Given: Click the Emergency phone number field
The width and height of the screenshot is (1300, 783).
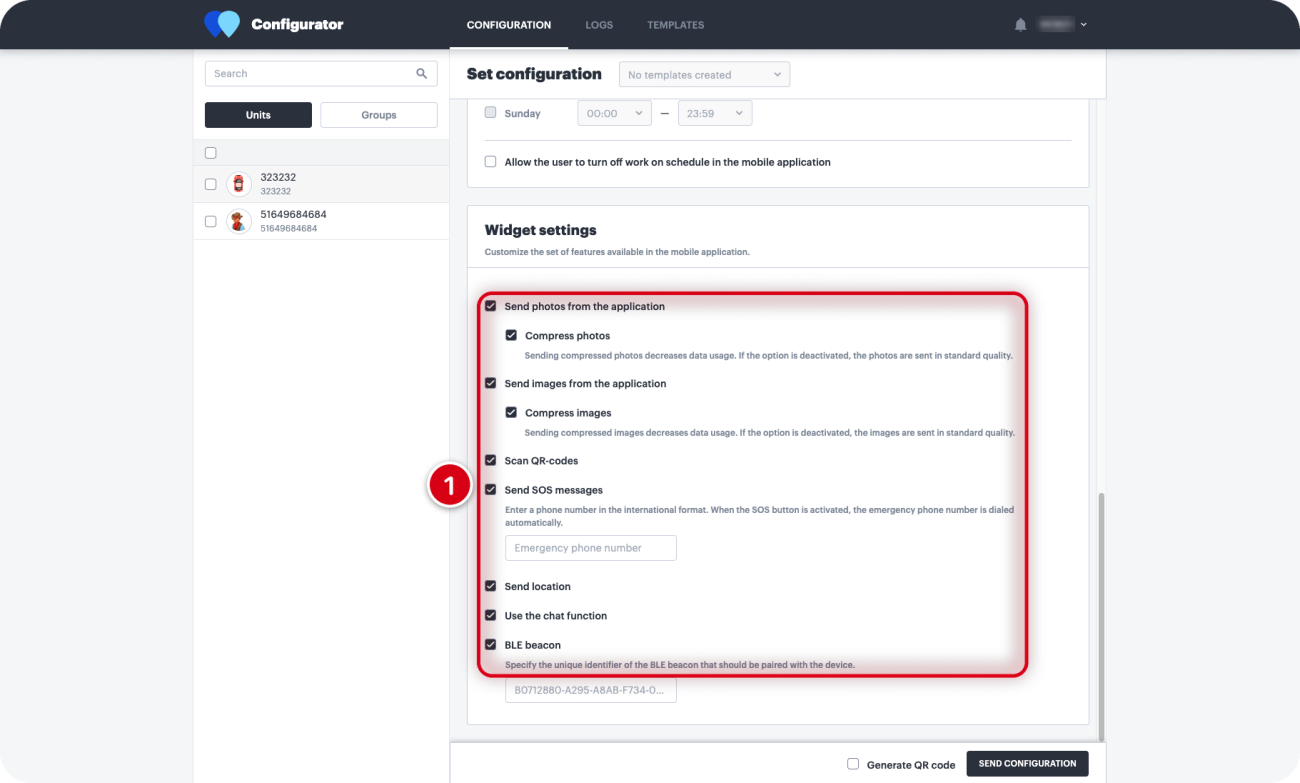Looking at the screenshot, I should [591, 548].
